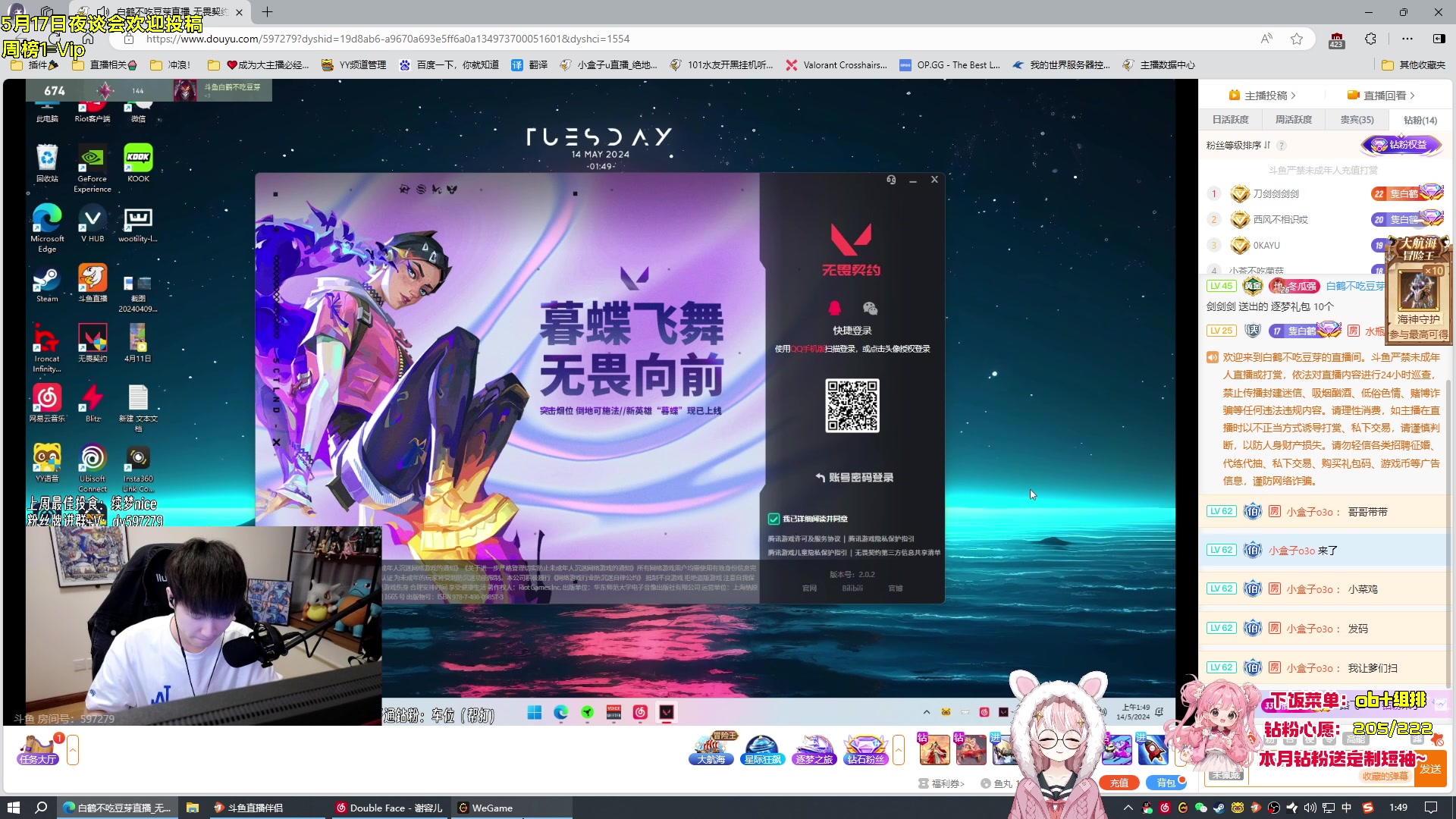Uncheck the 我已详细阅读并同意 agreement checkbox
This screenshot has width=1456, height=819.
pyautogui.click(x=773, y=519)
